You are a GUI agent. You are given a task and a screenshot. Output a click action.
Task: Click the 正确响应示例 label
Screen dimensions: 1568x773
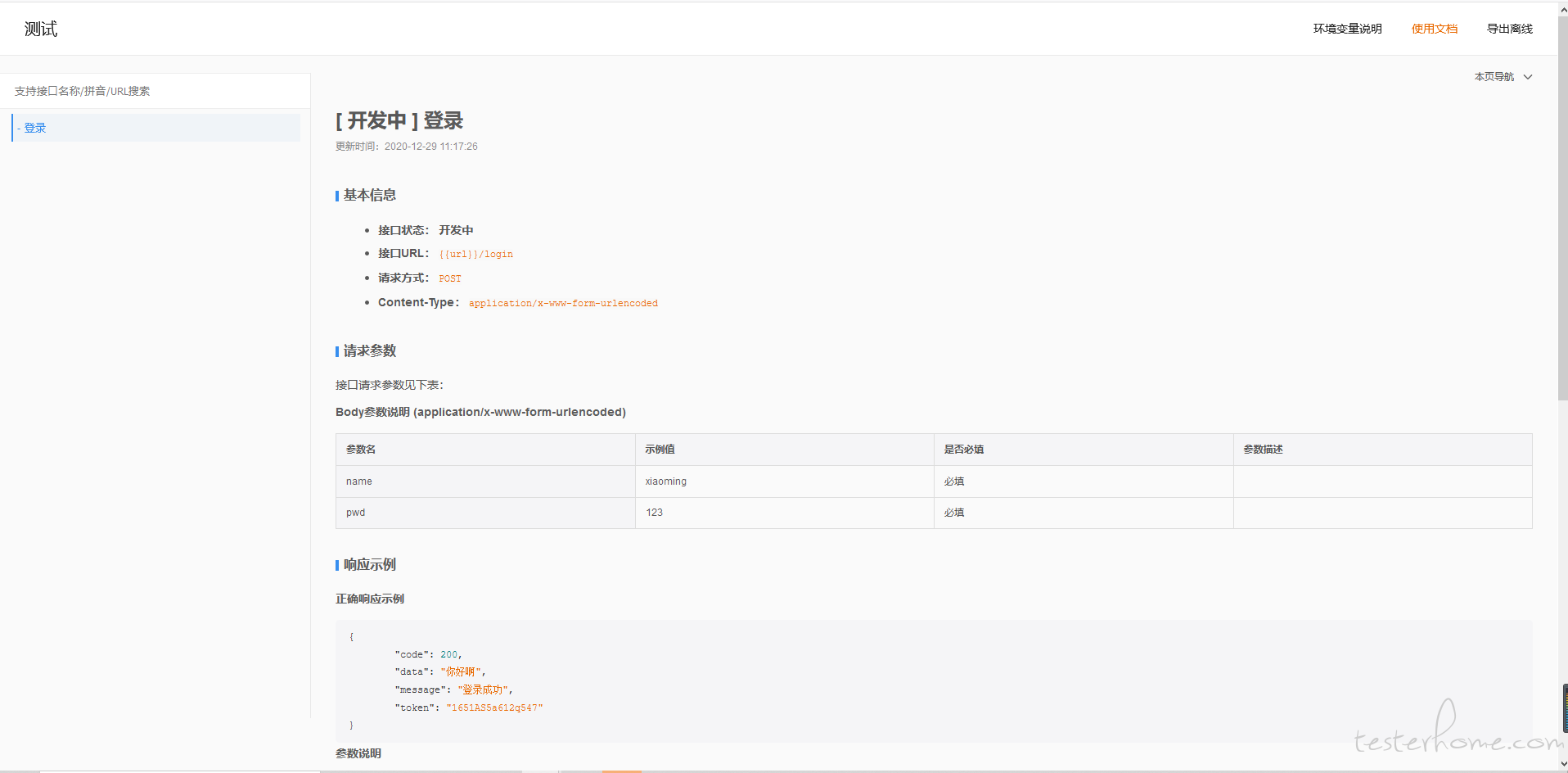click(x=370, y=599)
